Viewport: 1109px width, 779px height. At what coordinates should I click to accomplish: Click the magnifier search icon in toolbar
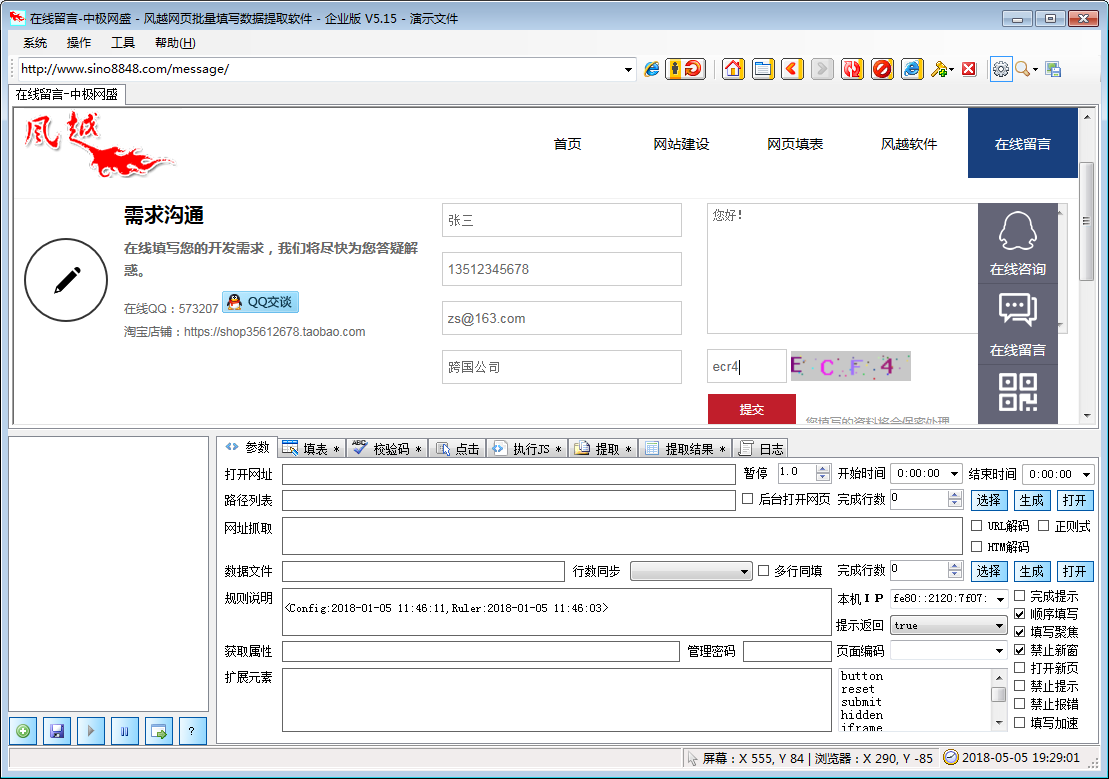click(1022, 69)
